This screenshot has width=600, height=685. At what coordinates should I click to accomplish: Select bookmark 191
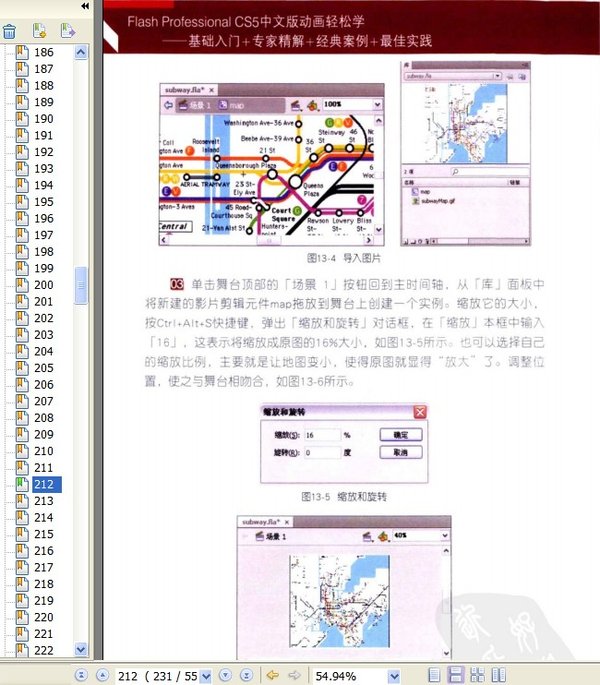click(44, 135)
